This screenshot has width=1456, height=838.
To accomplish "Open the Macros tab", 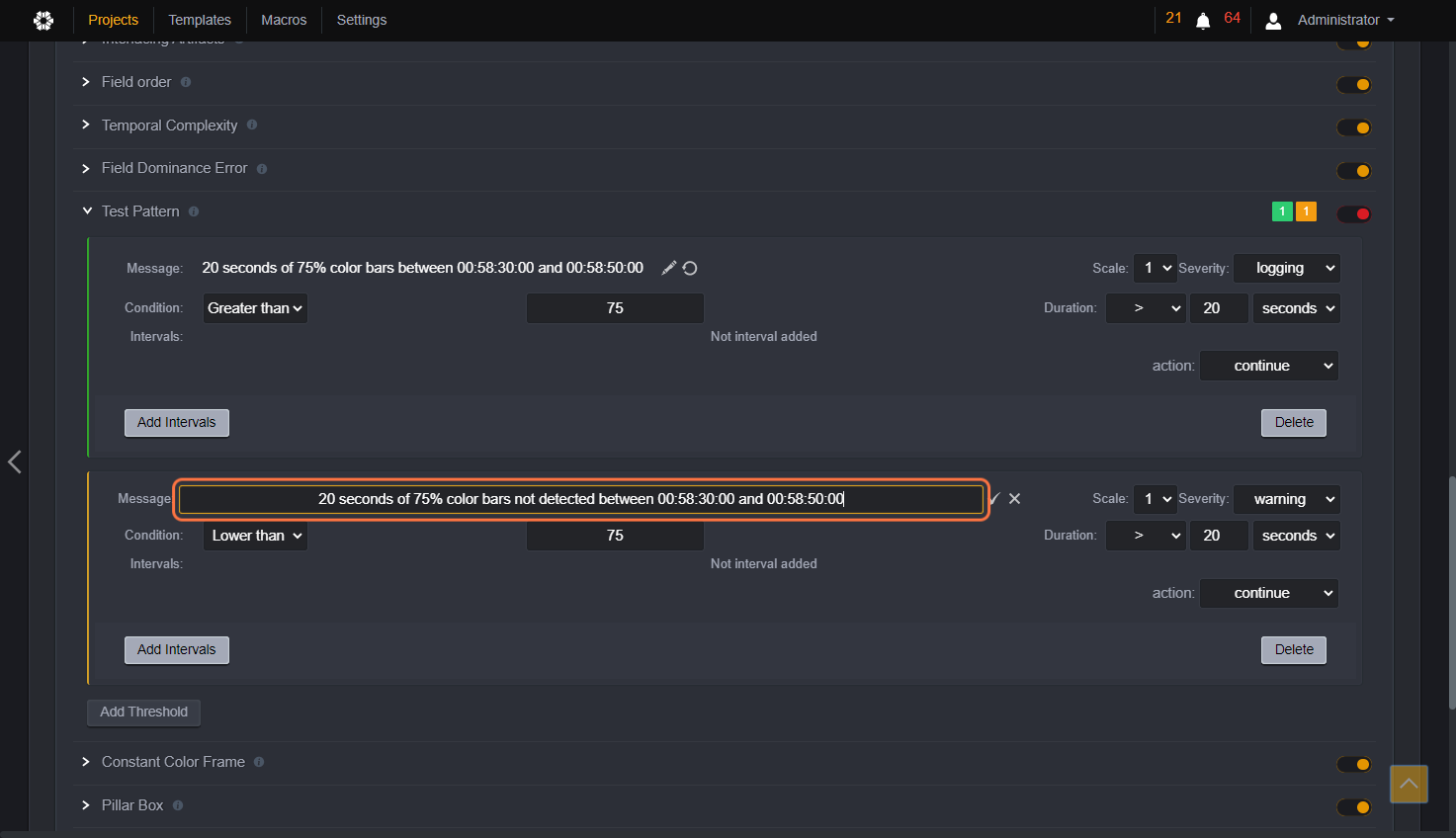I will (x=284, y=20).
